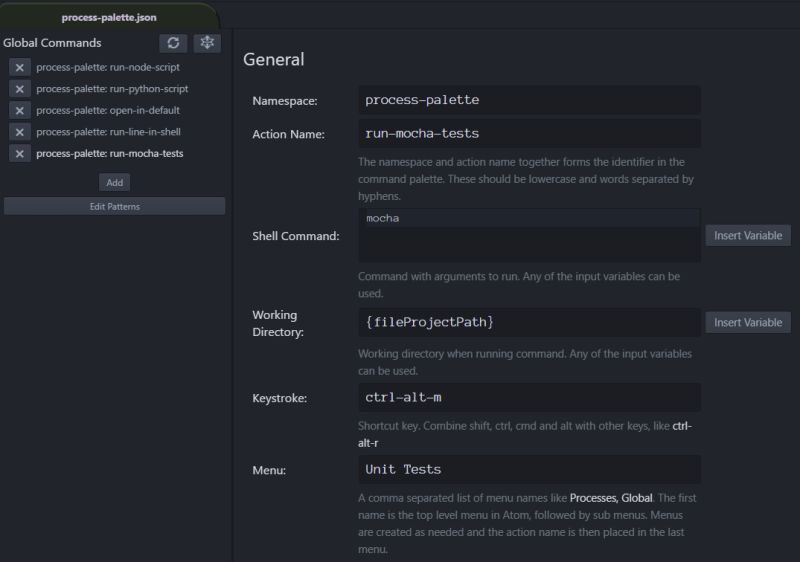Remove the run-python-script command
Viewport: 800px width, 562px height.
click(x=19, y=89)
